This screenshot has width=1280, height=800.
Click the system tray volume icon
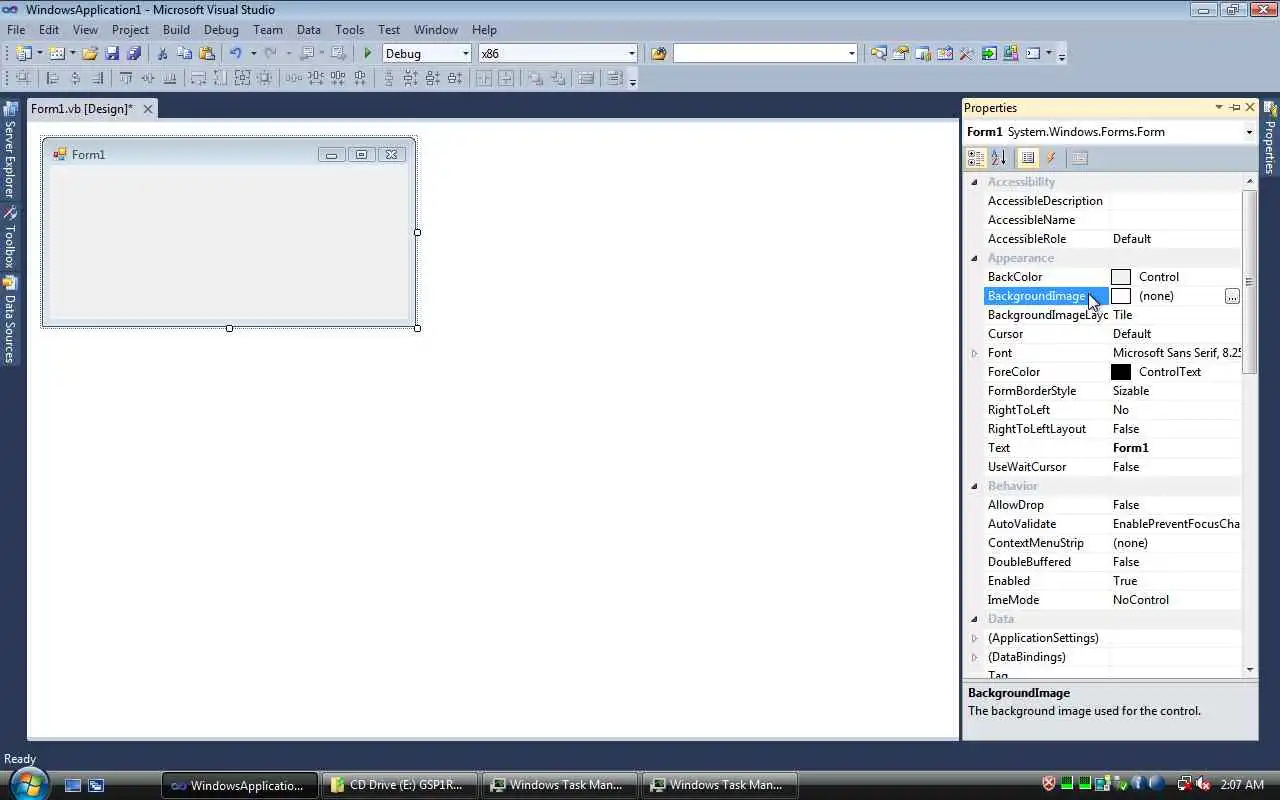pos(1204,784)
